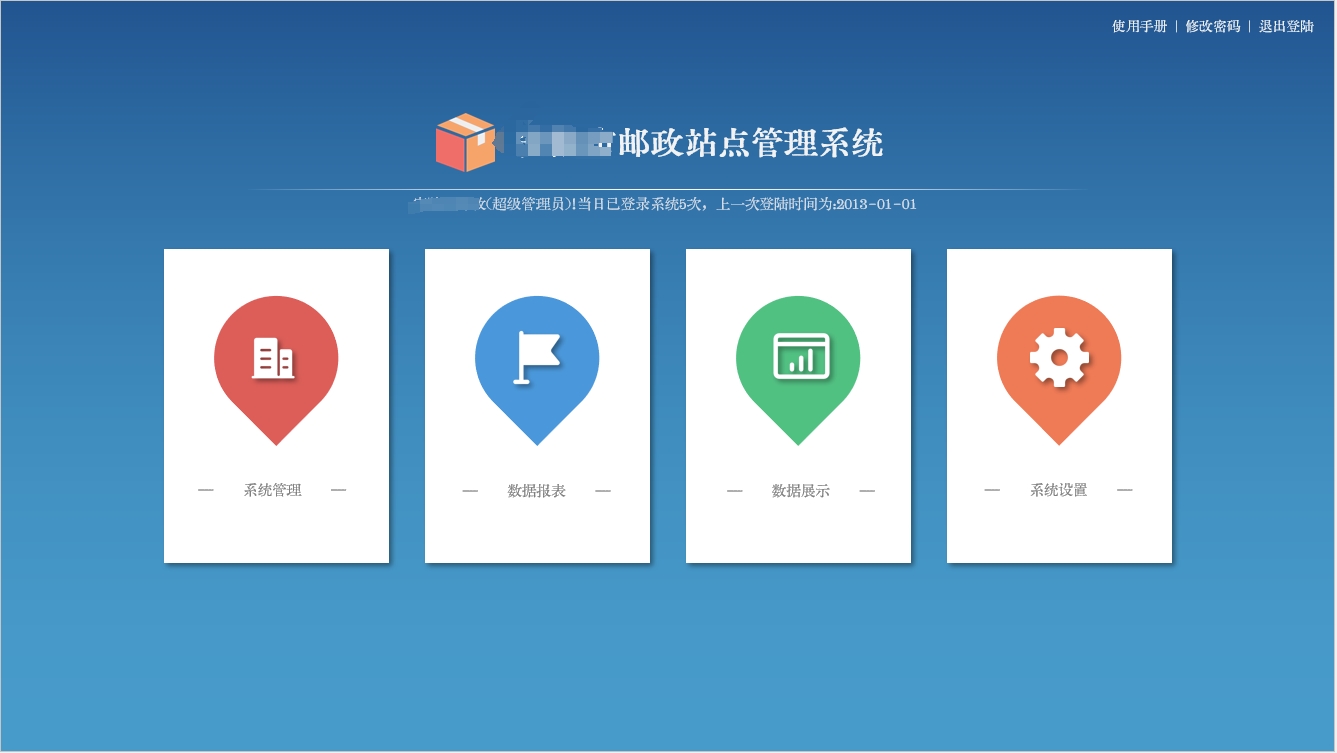Click the 邮政站点管理系统 title

(x=750, y=143)
